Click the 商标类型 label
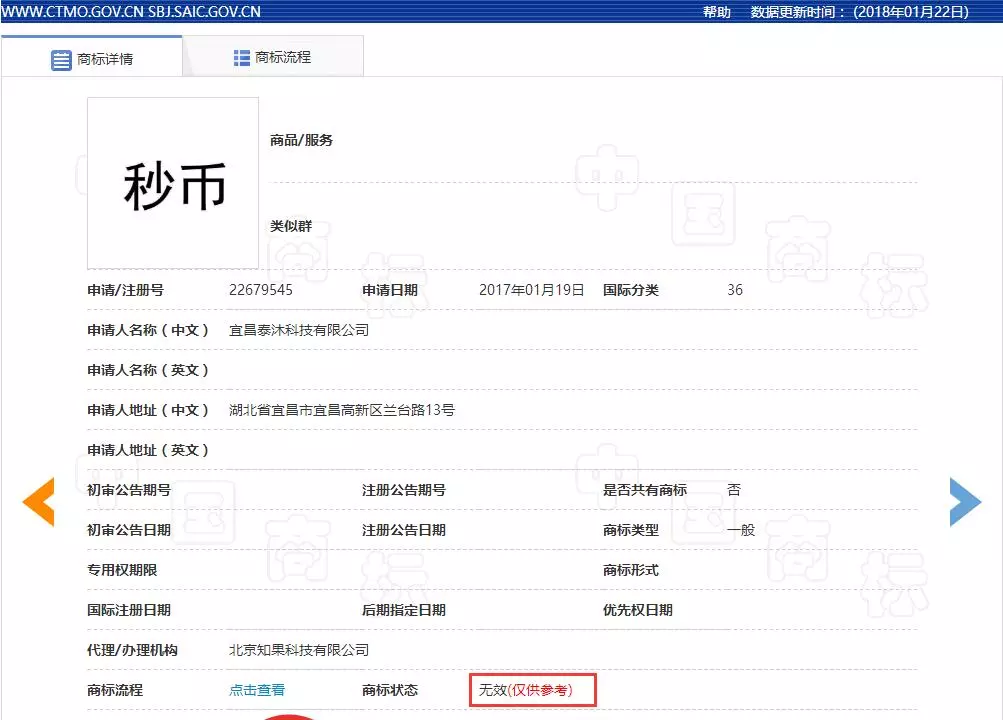 (631, 530)
